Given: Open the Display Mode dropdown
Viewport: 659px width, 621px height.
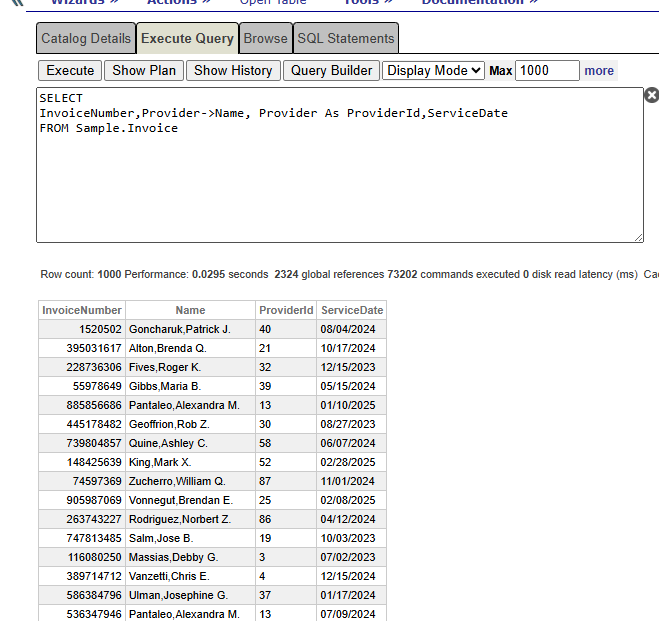Looking at the screenshot, I should [433, 70].
